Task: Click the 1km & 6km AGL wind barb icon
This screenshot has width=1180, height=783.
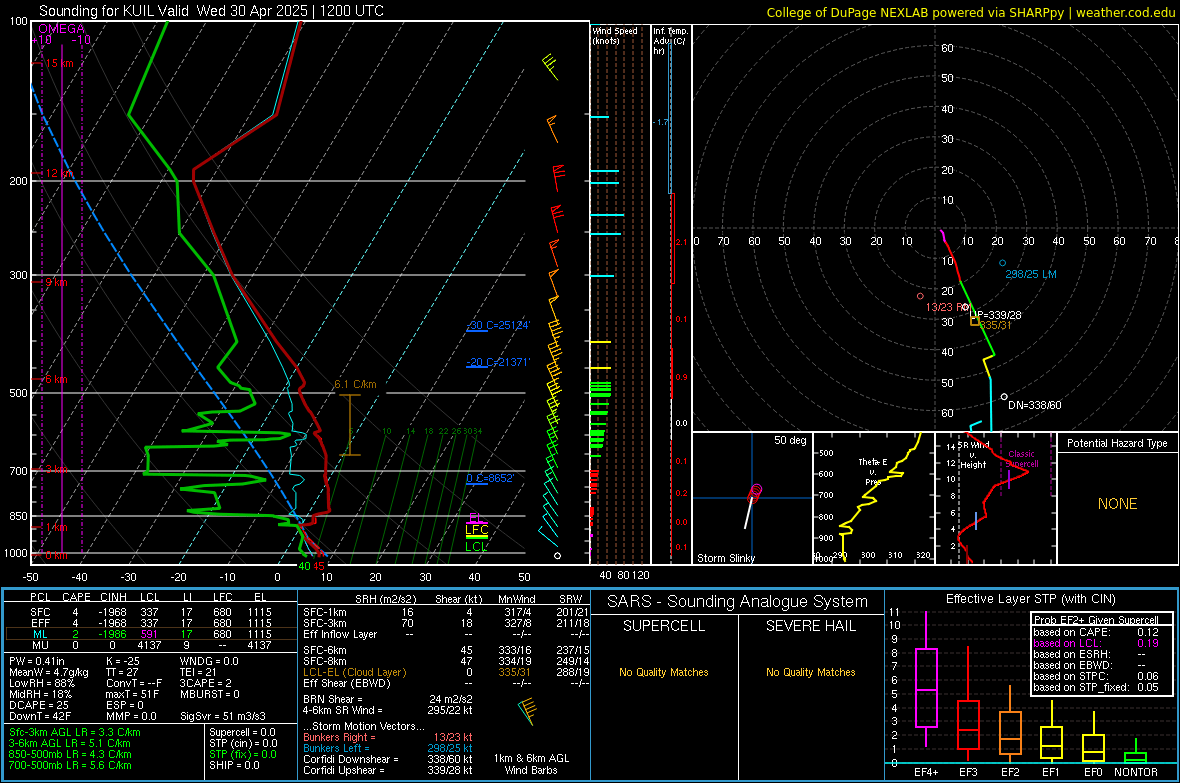Action: pyautogui.click(x=528, y=711)
